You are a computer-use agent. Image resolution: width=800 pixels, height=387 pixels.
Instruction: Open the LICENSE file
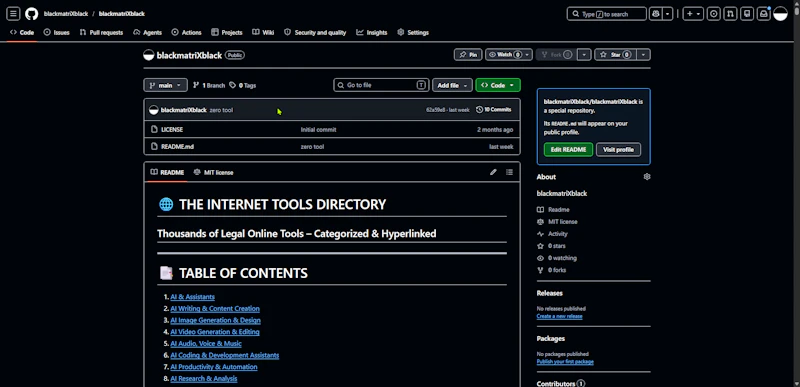[x=172, y=130]
